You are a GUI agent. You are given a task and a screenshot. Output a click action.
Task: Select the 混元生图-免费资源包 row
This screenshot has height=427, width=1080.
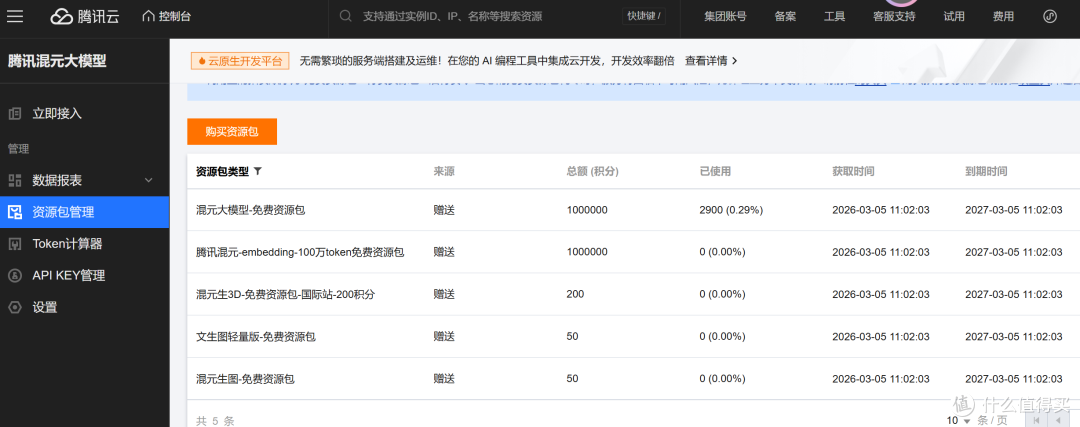click(634, 379)
